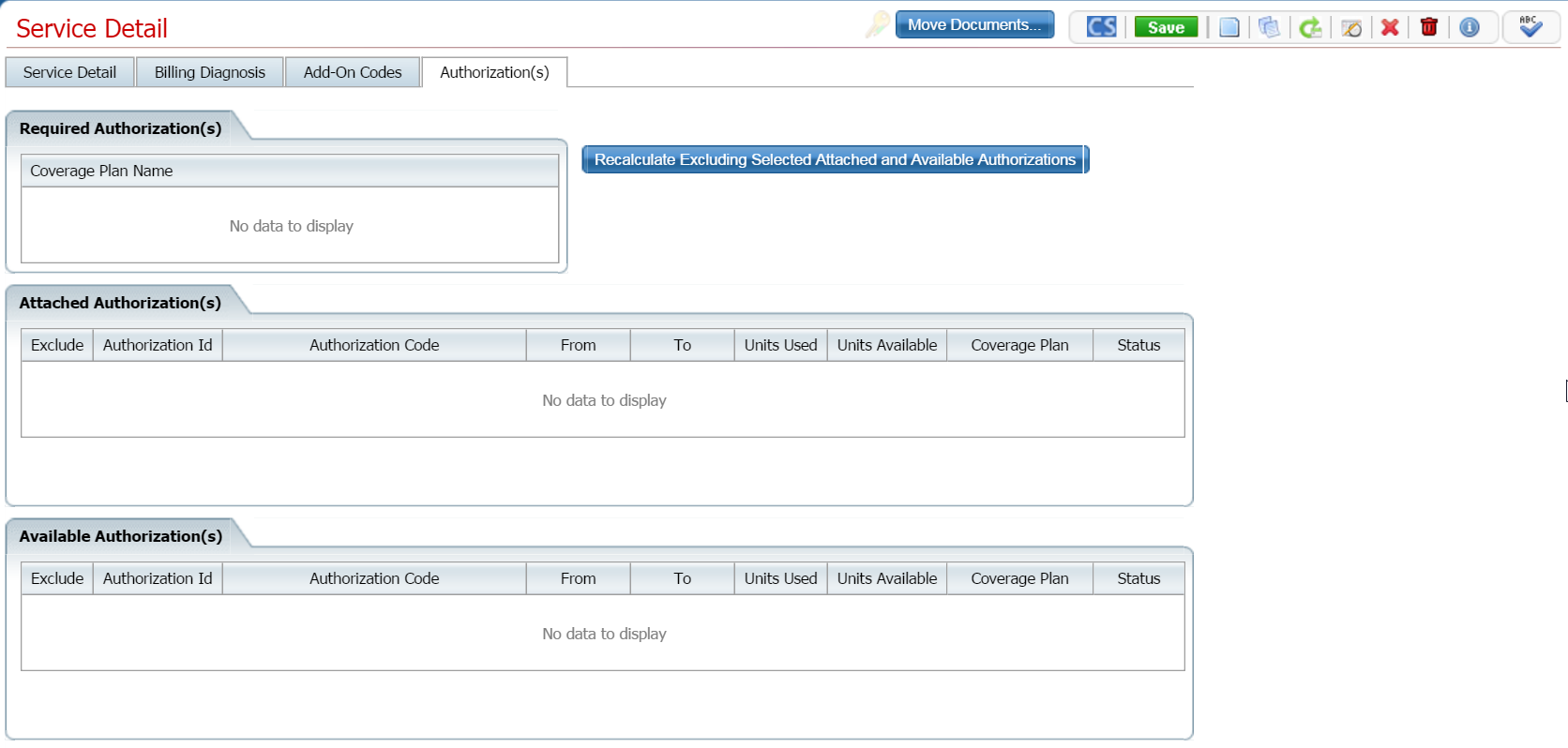Click the edit-disabled pencil icon
The width and height of the screenshot is (1568, 748).
tap(1350, 27)
